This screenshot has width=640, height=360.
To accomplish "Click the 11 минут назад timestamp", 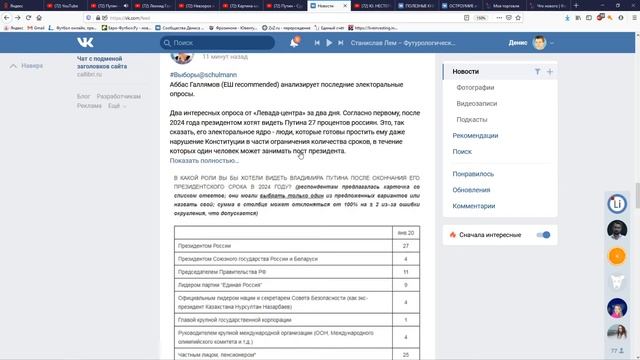I will click(225, 57).
